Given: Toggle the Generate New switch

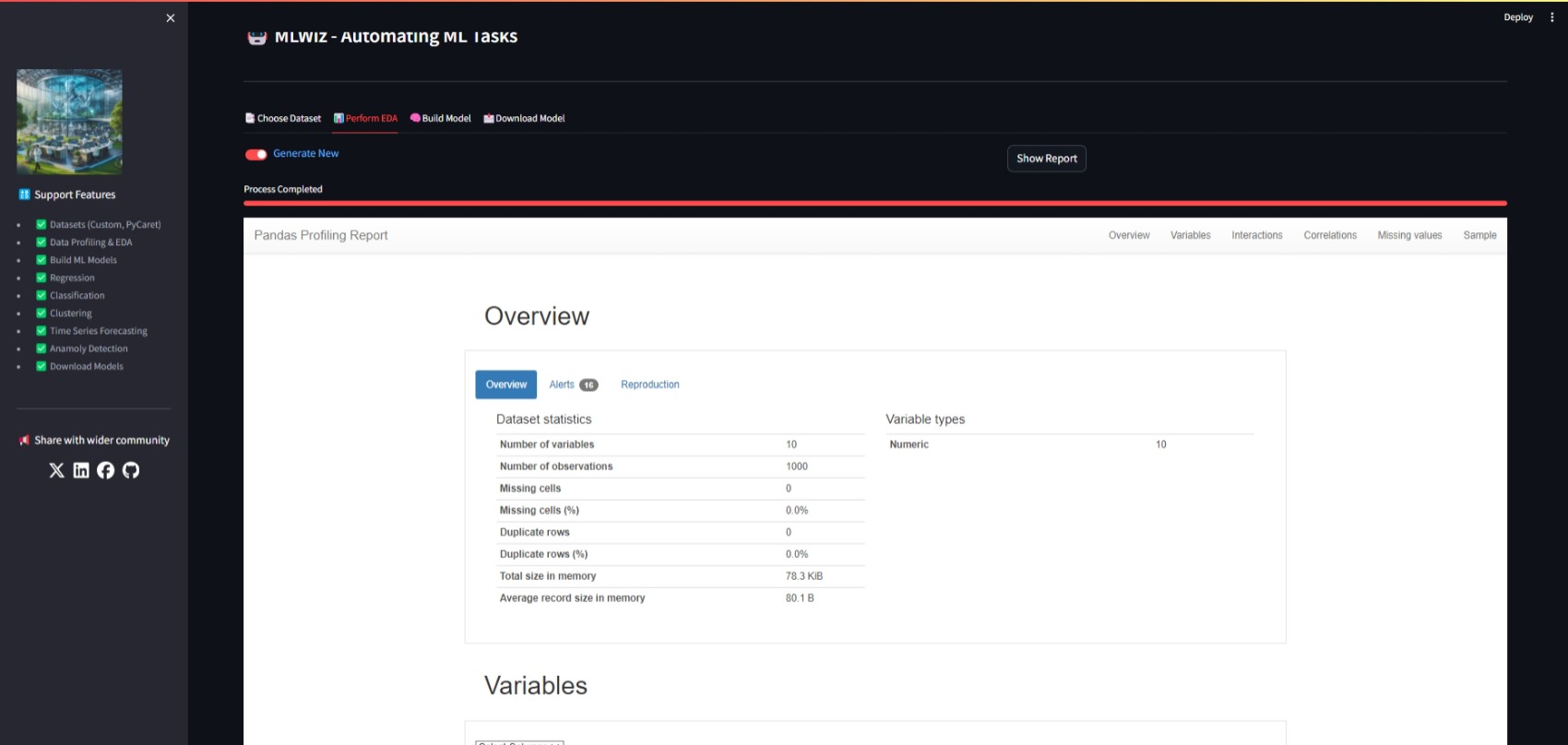Looking at the screenshot, I should click(x=255, y=154).
